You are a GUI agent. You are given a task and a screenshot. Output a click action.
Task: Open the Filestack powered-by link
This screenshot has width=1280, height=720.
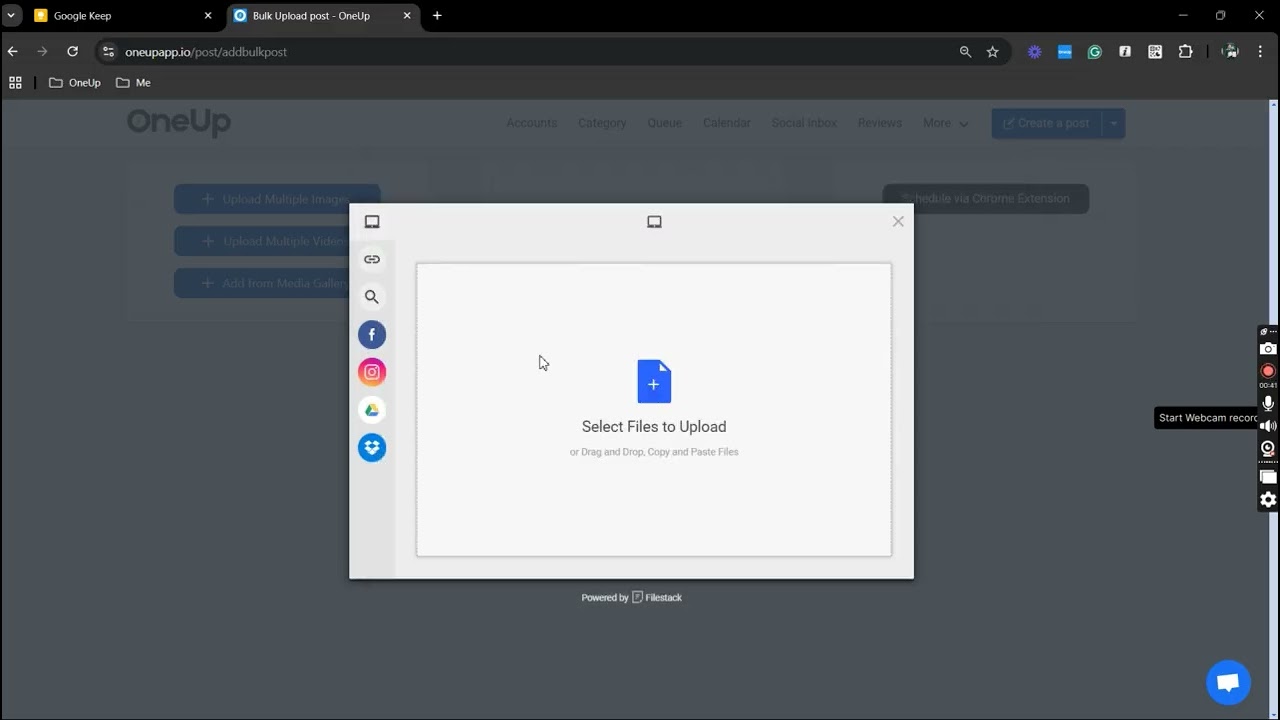point(631,597)
